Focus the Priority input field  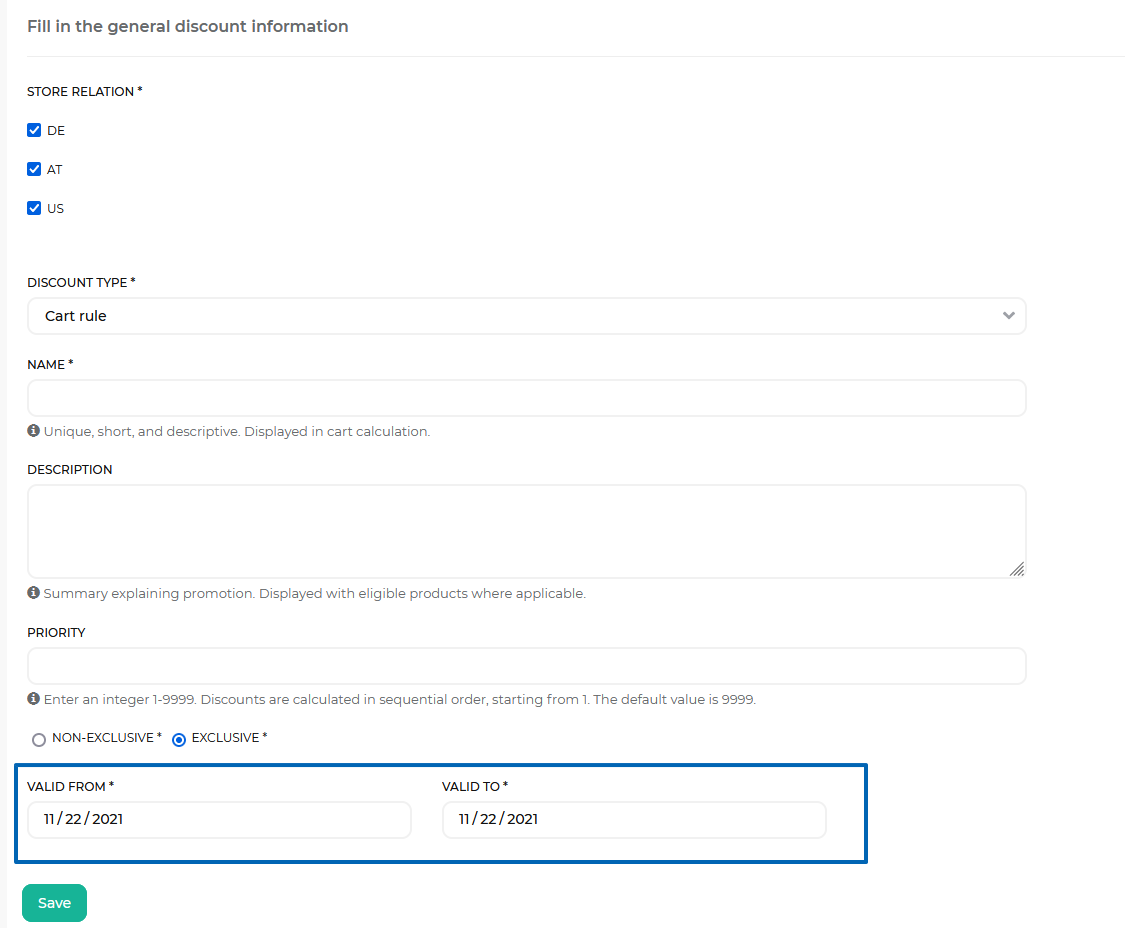pyautogui.click(x=527, y=666)
